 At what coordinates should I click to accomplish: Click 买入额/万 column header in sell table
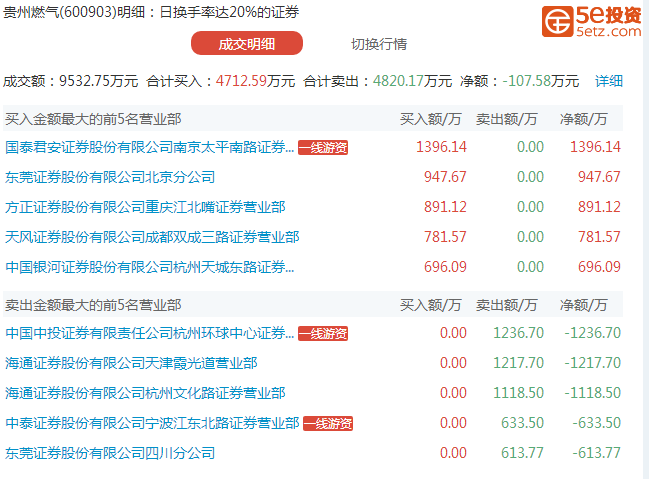coord(430,305)
